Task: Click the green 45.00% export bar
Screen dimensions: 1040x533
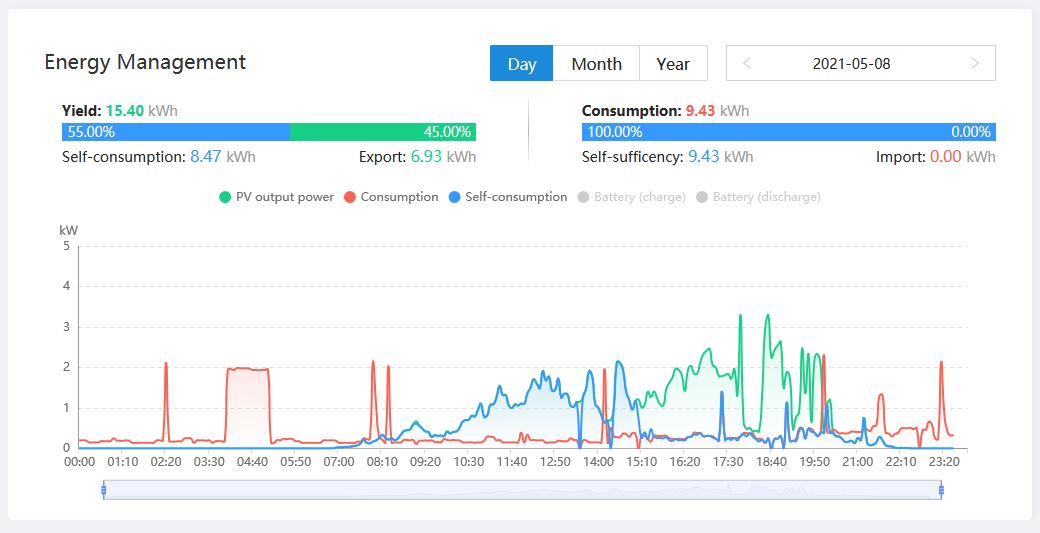Action: point(383,132)
